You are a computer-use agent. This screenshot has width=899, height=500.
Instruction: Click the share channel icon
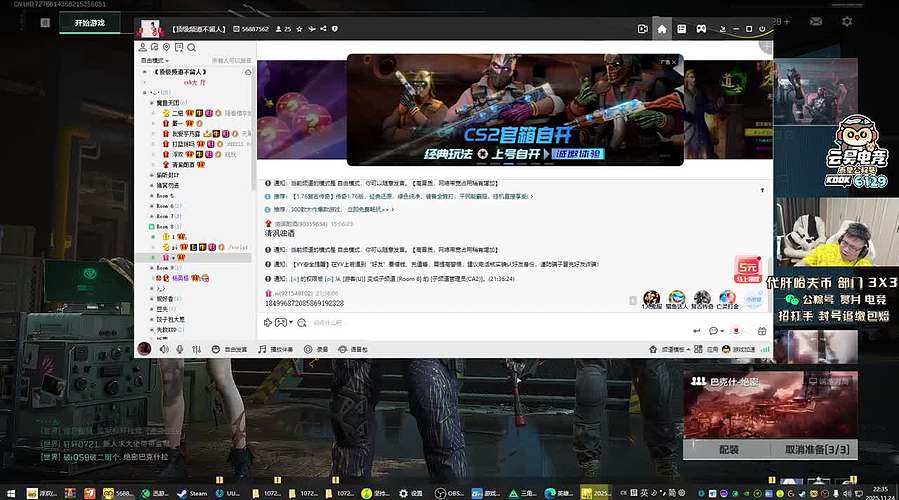(x=323, y=29)
